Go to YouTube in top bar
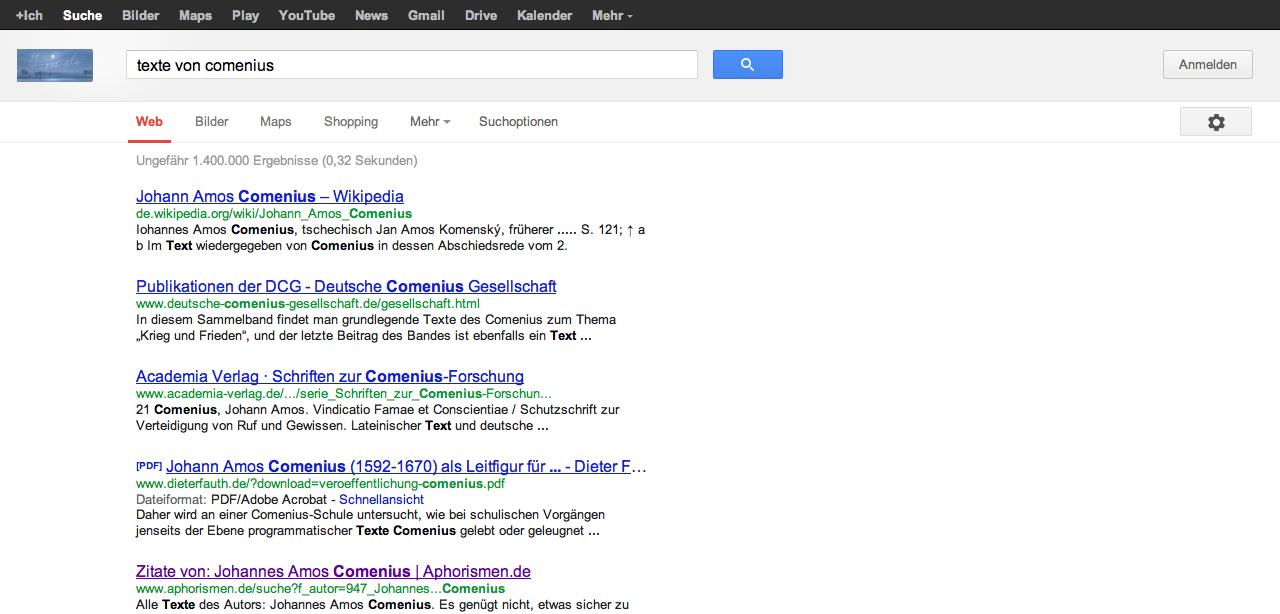 (x=307, y=15)
